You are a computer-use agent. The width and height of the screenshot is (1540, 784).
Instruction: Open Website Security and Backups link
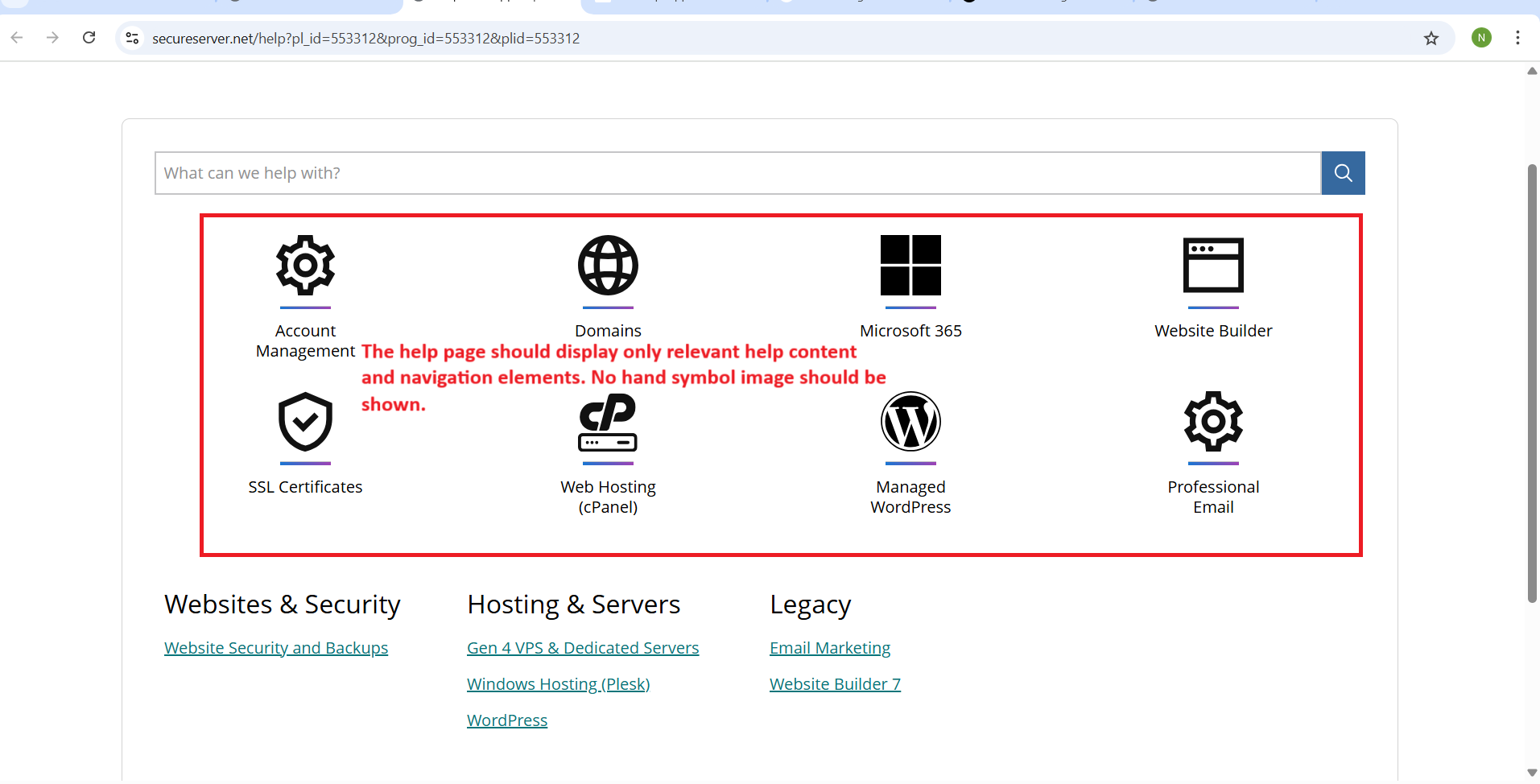click(276, 648)
